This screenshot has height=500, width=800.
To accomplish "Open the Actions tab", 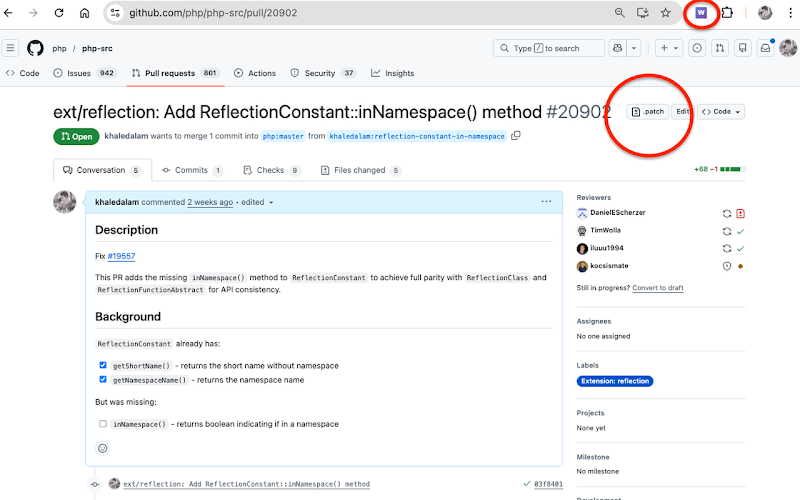I will 255,73.
